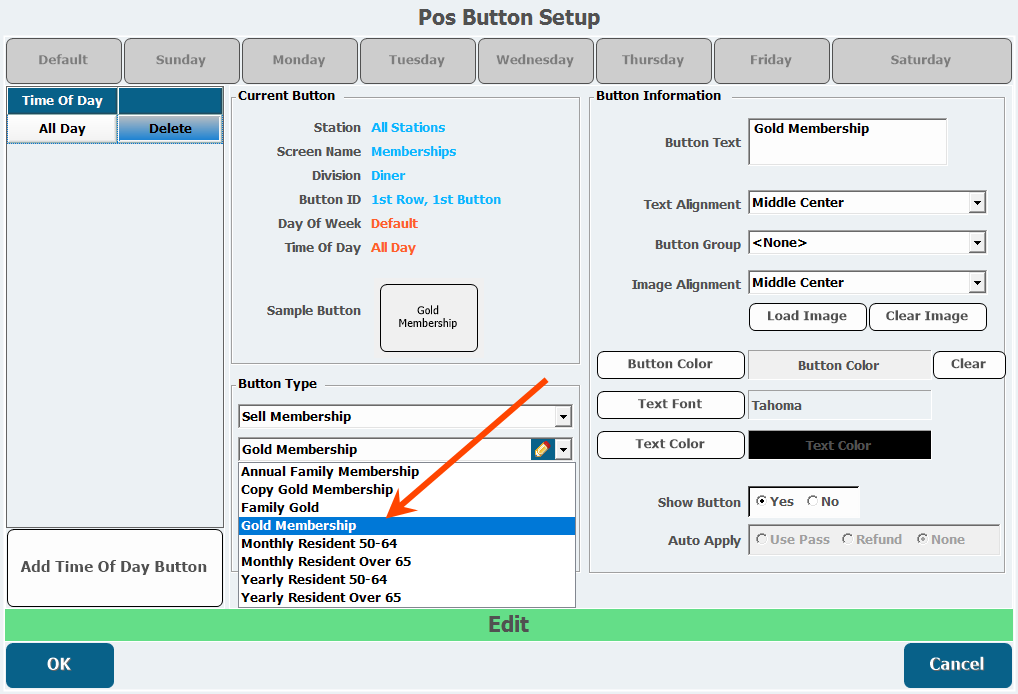Switch to the Thursday tab

point(654,60)
